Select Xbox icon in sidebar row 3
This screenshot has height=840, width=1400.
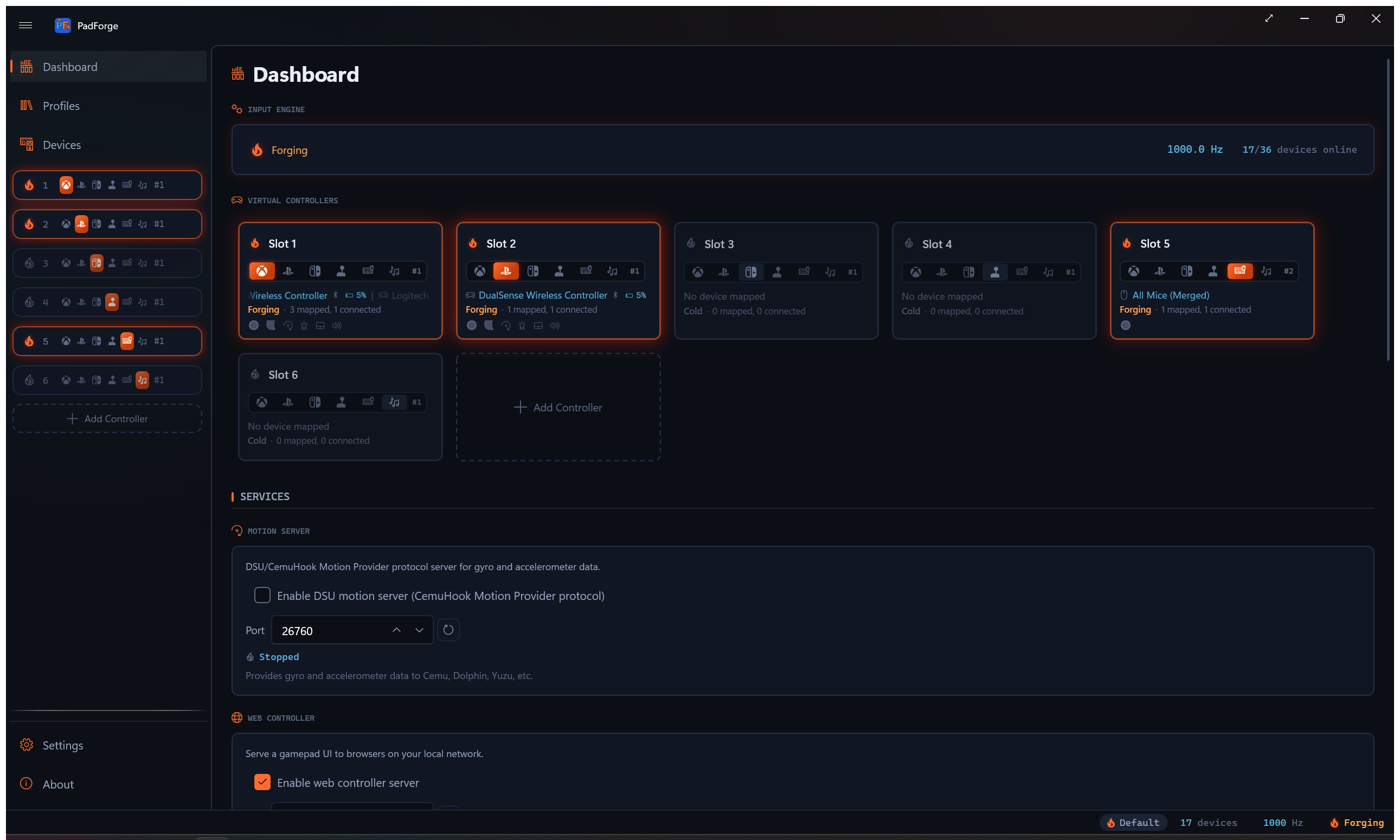coord(66,263)
